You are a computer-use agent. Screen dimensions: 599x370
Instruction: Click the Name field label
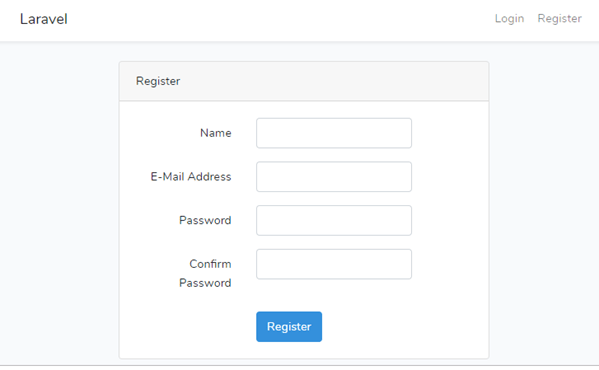point(215,133)
